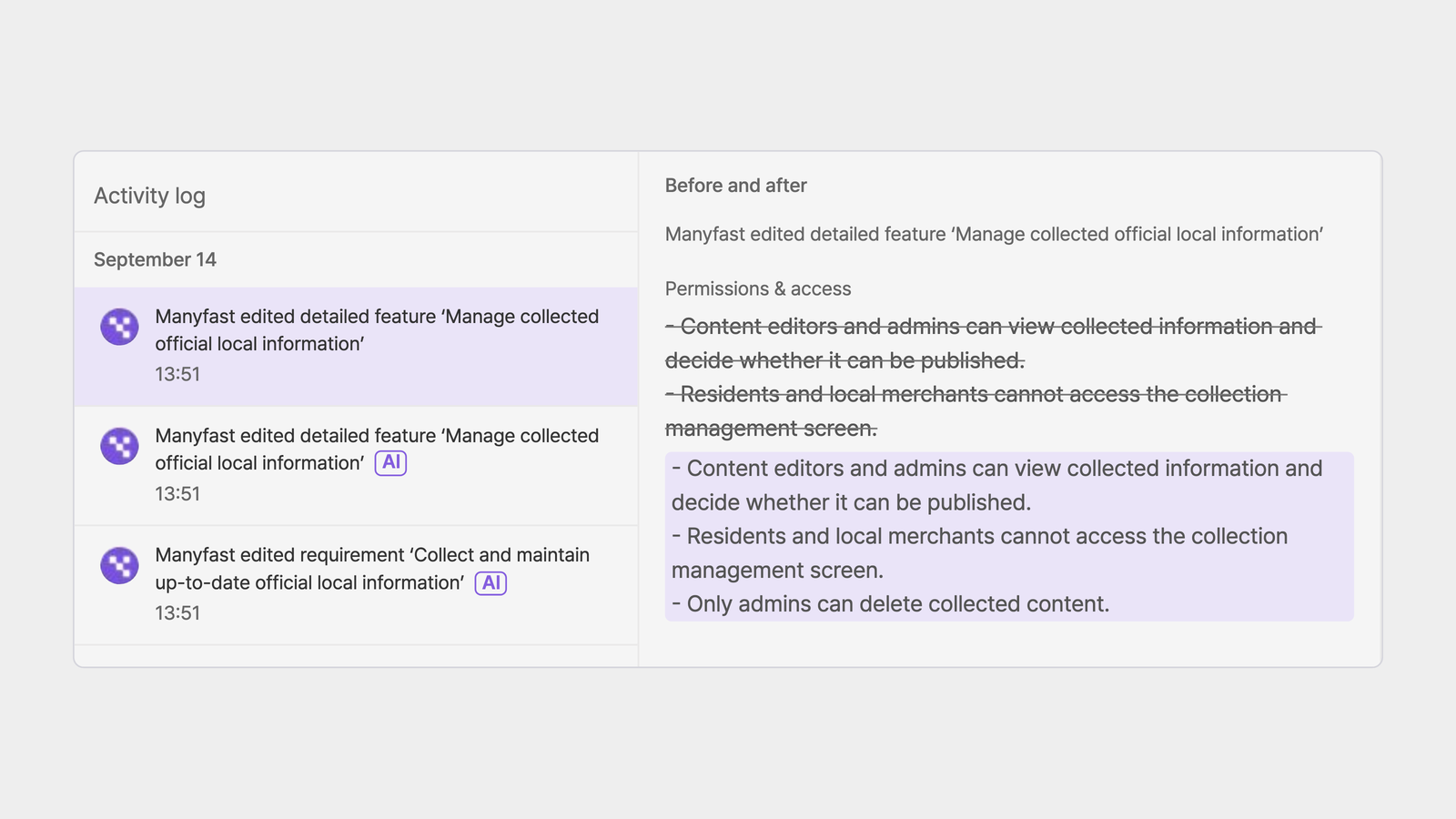The width and height of the screenshot is (1456, 819).
Task: Click the Manyfast avatar beside the 'Collect and maintain' requirement entry
Action: [x=119, y=565]
